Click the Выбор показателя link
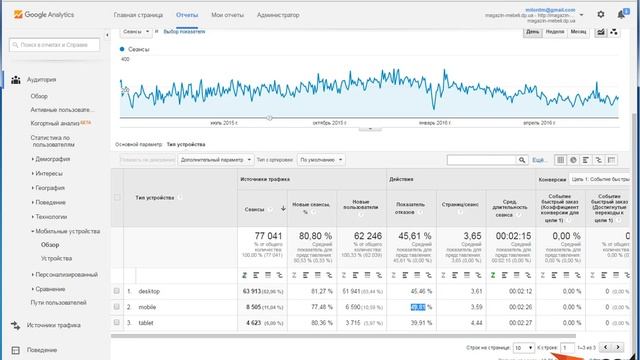This screenshot has height=360, width=640. 184,31
